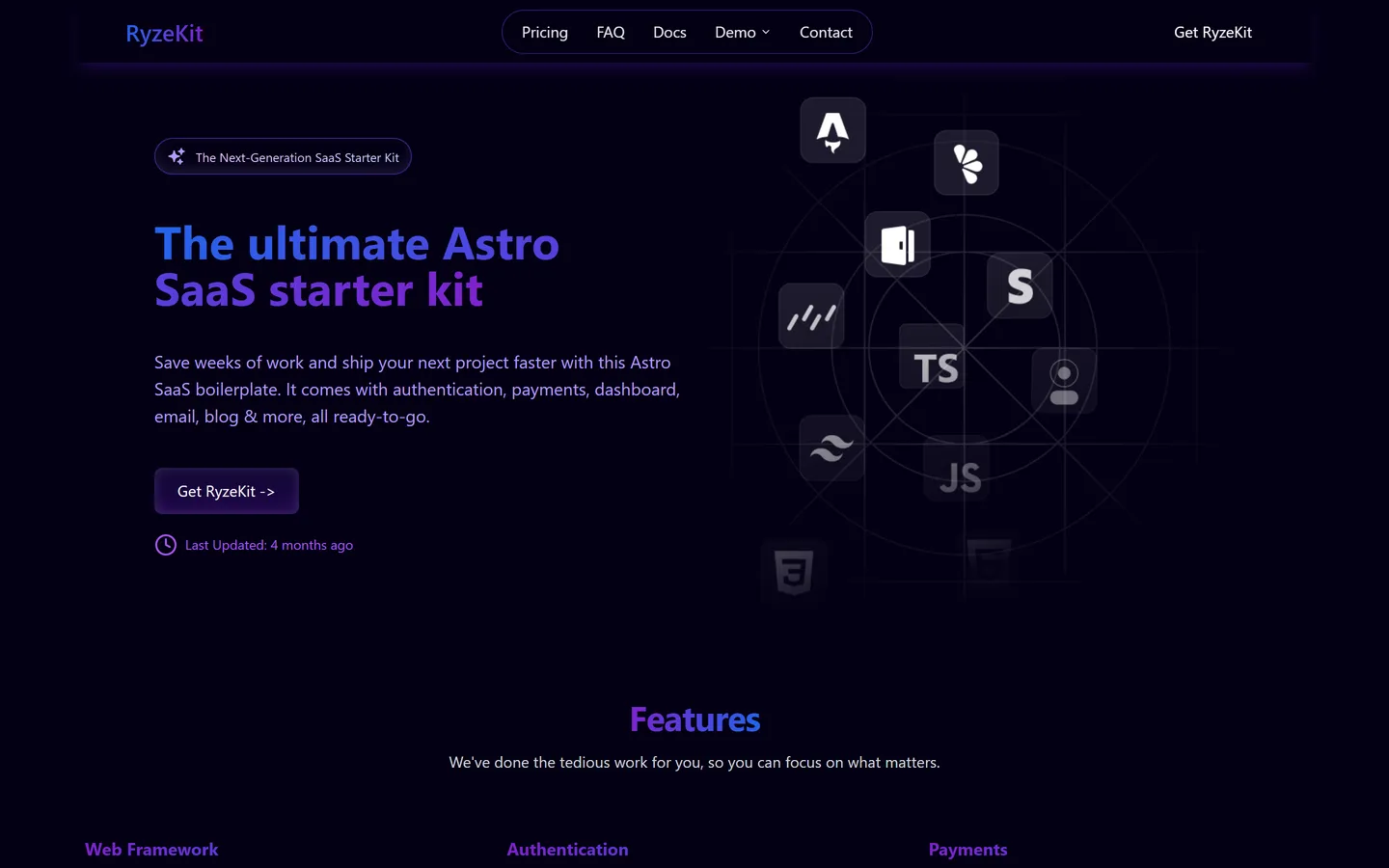
Task: Click the Authentication feature title
Action: (567, 850)
